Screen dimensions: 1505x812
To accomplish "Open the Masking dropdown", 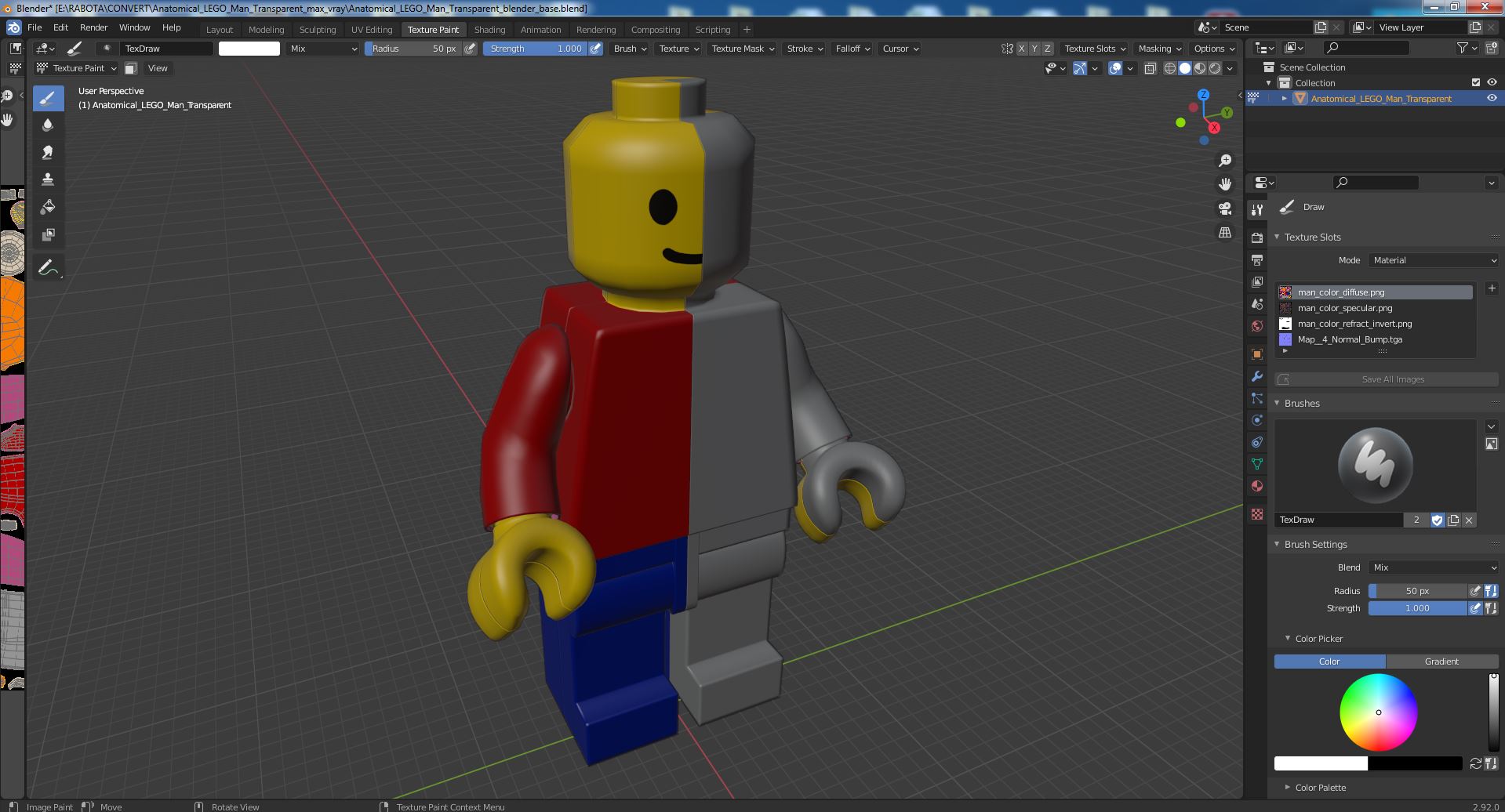I will coord(1160,49).
